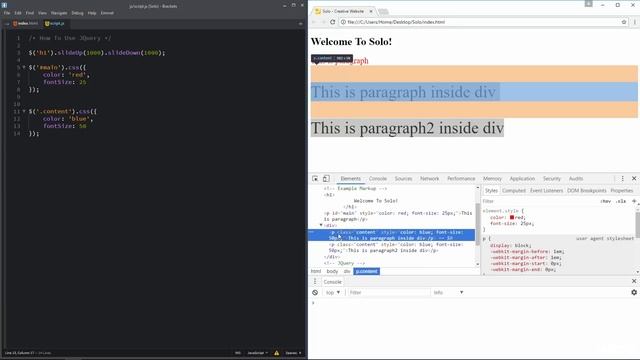Screen dimensions: 640x360
Task: Switch to the script.js tab in Brackets
Action: tap(55, 24)
